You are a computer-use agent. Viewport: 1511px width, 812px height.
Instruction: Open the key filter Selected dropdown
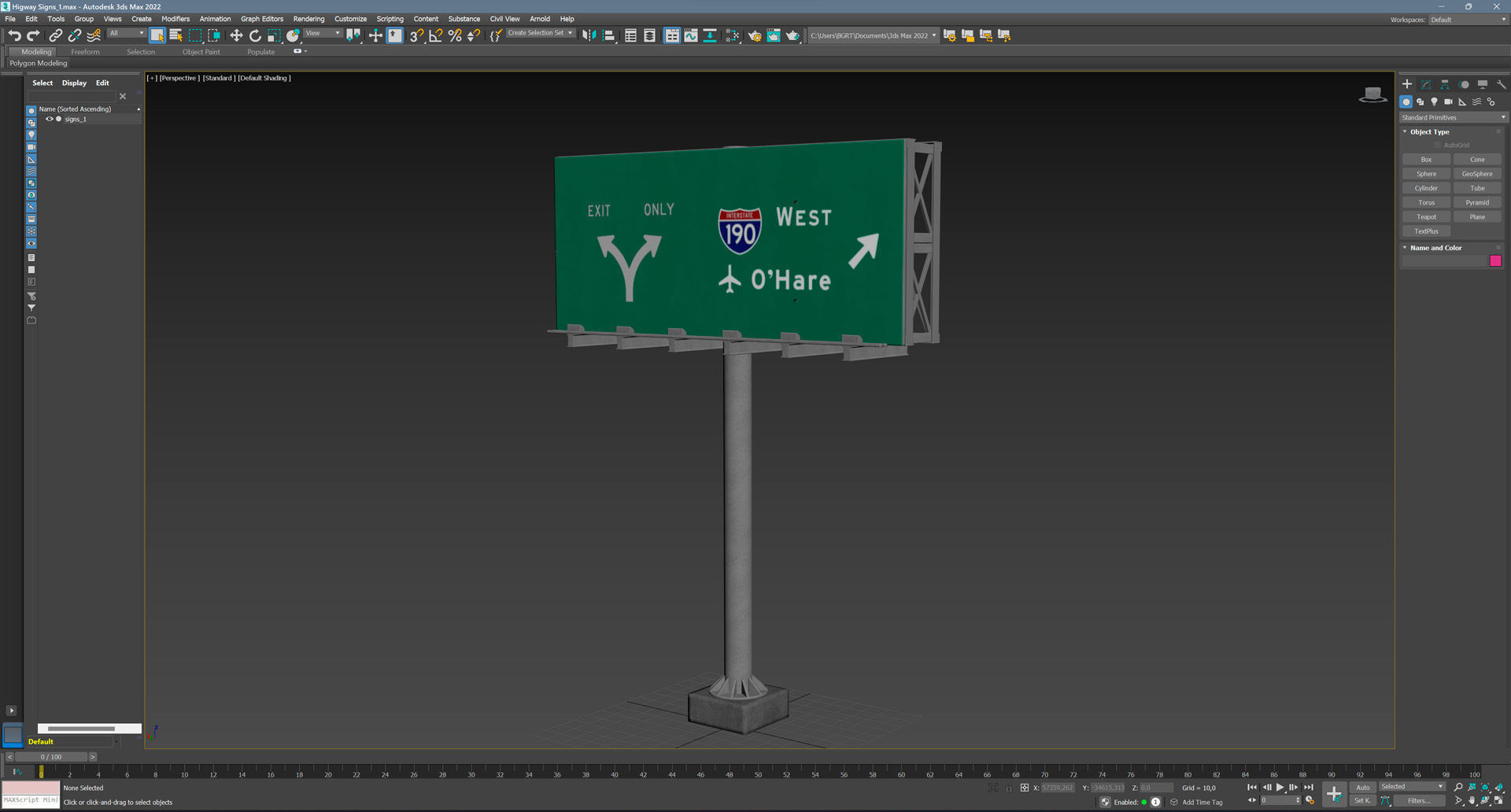point(1412,787)
